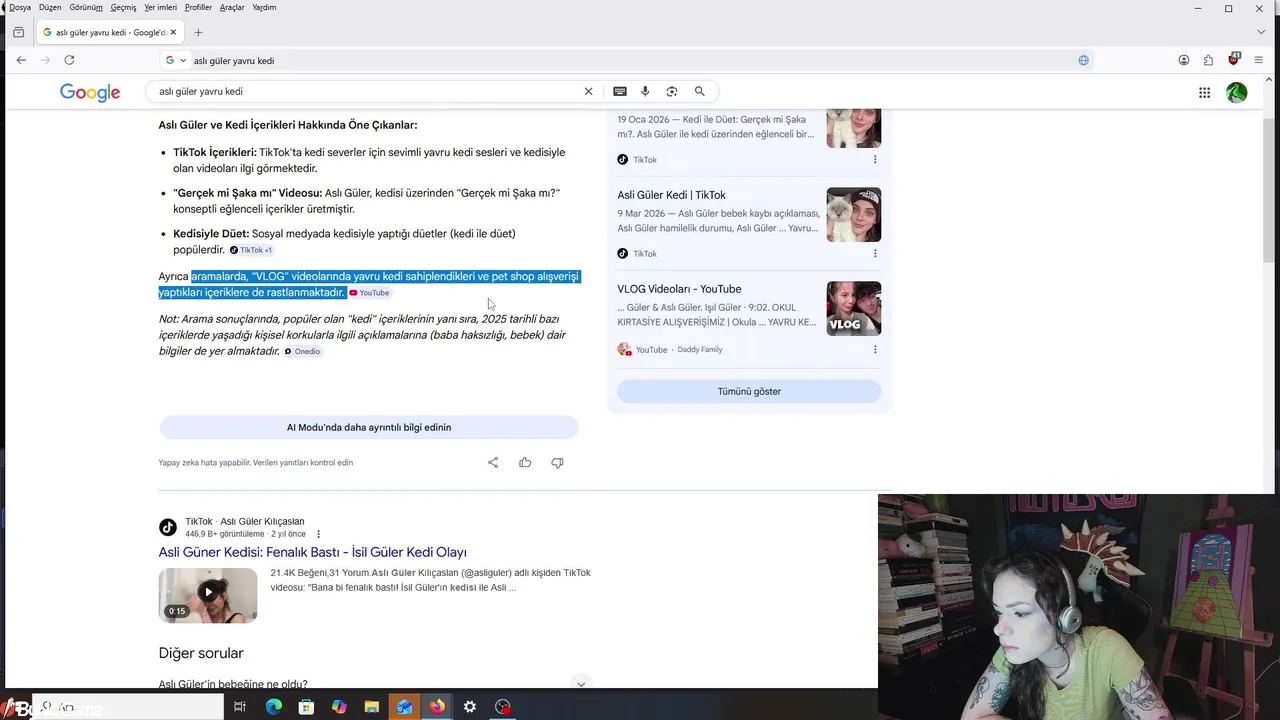Launch Microsoft Edge from taskbar
Viewport: 1280px width, 720px height.
tap(274, 707)
